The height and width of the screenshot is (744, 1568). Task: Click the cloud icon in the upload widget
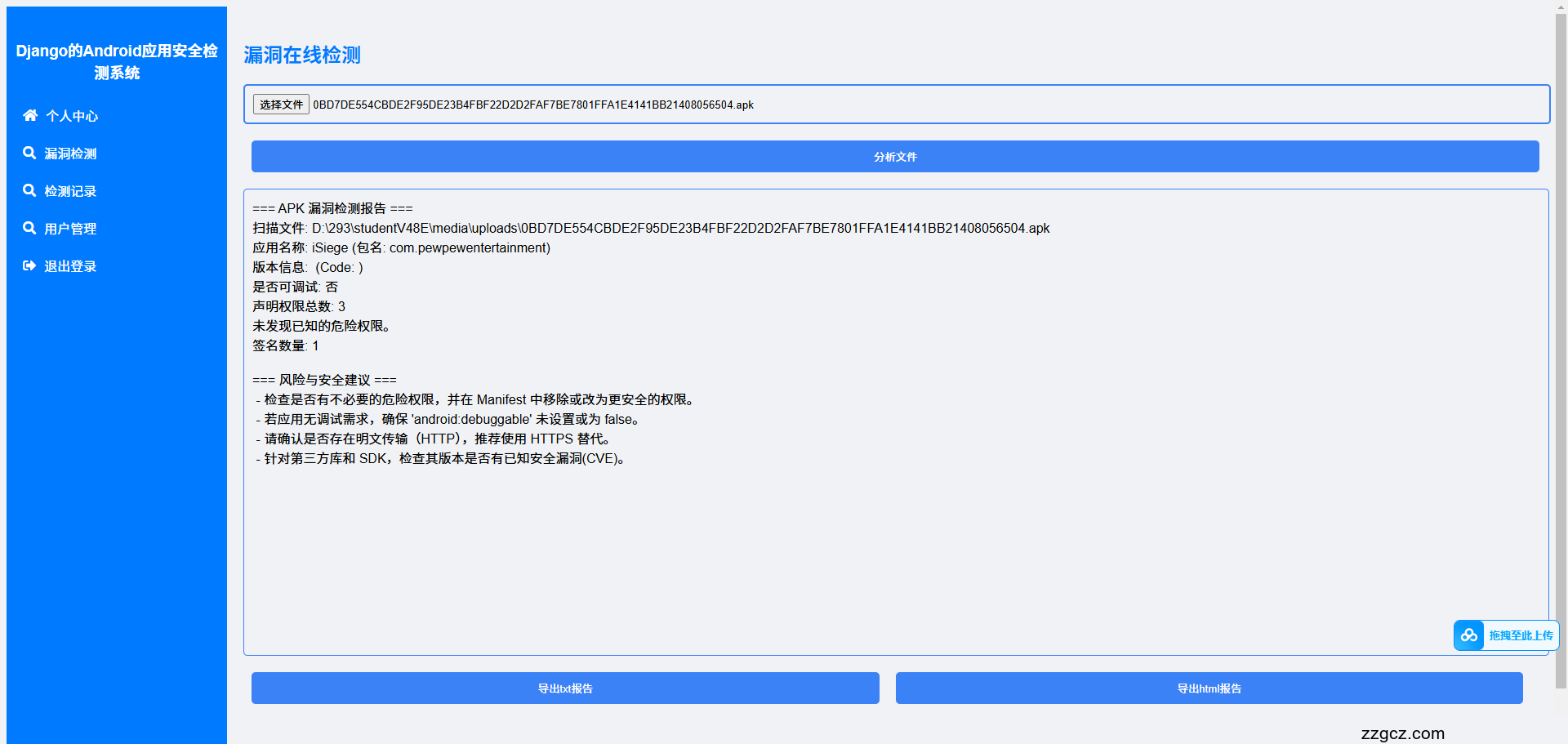(x=1468, y=635)
